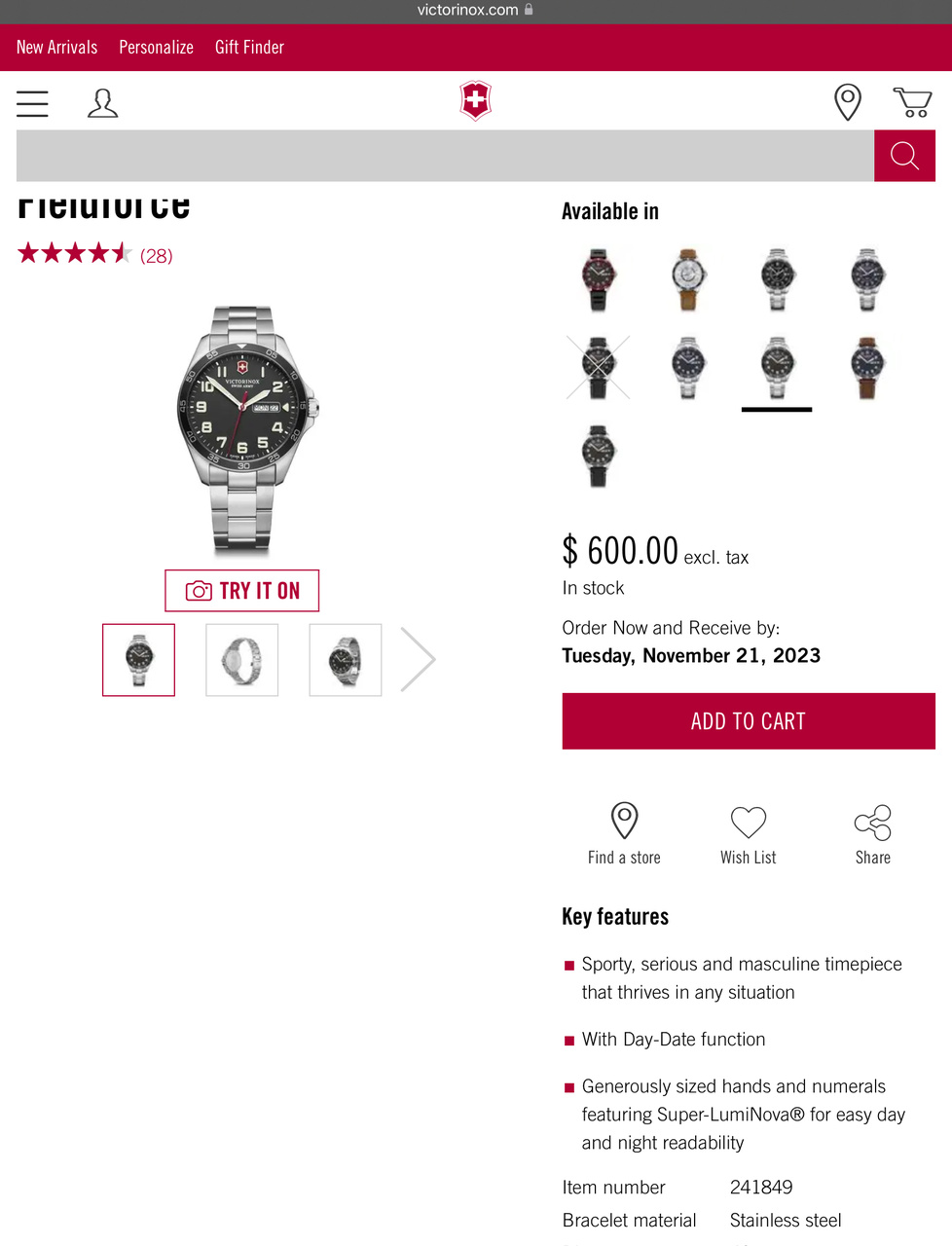Add the watch to cart
The height and width of the screenshot is (1246, 952).
coord(748,721)
